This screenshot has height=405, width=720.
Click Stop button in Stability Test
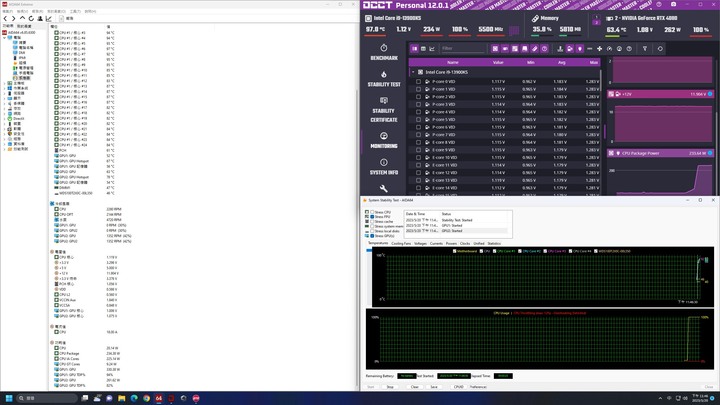click(390, 387)
